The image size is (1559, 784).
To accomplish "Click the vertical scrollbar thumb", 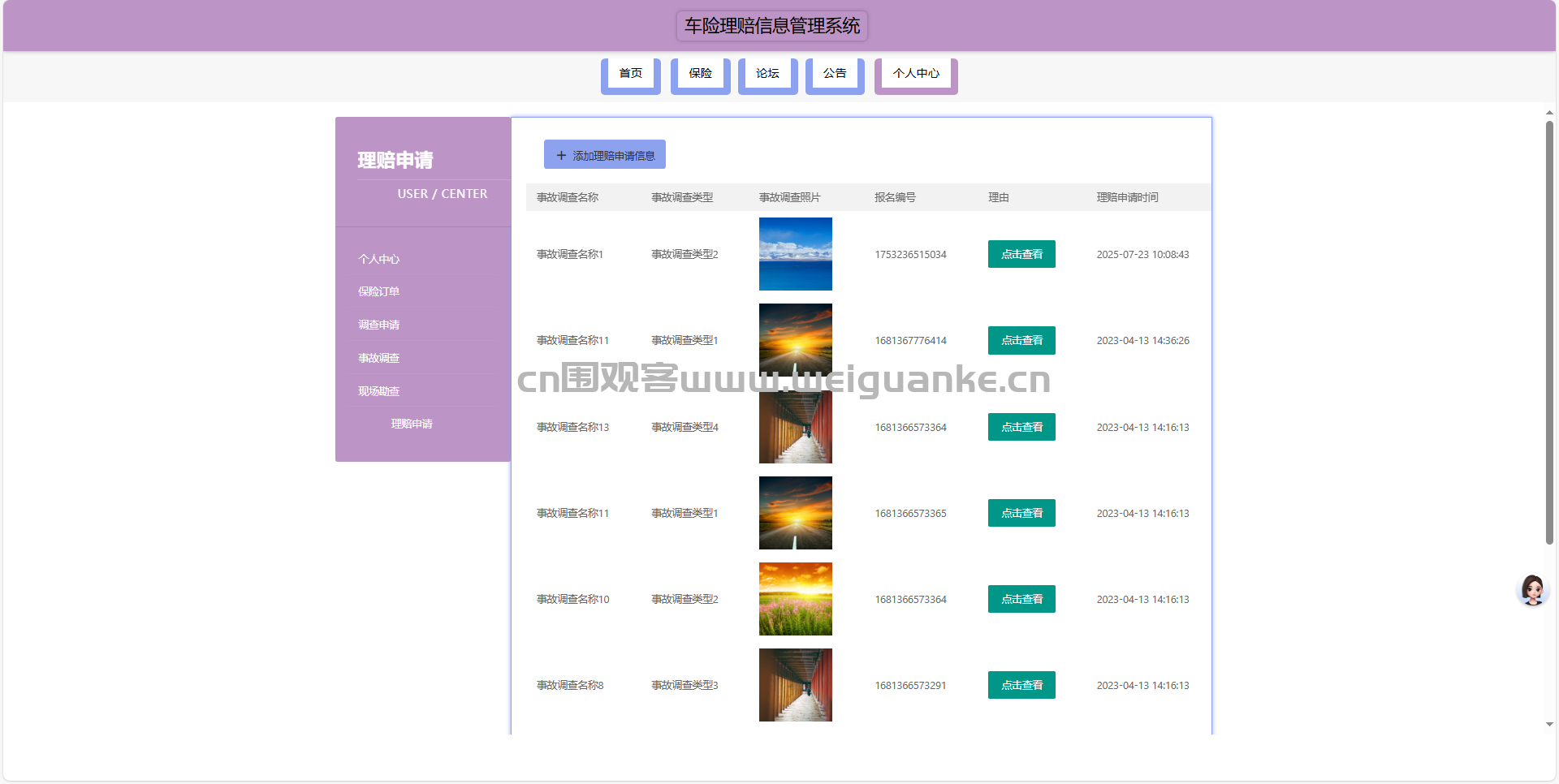I will coord(1549,333).
